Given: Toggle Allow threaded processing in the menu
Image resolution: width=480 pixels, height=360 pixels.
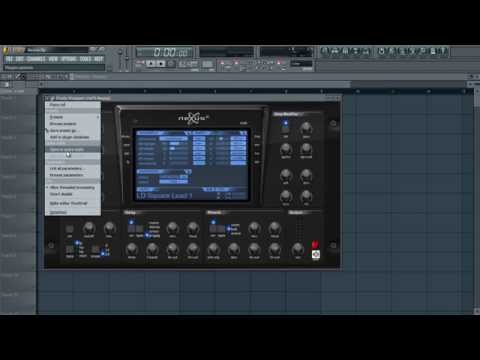Looking at the screenshot, I should click(72, 188).
